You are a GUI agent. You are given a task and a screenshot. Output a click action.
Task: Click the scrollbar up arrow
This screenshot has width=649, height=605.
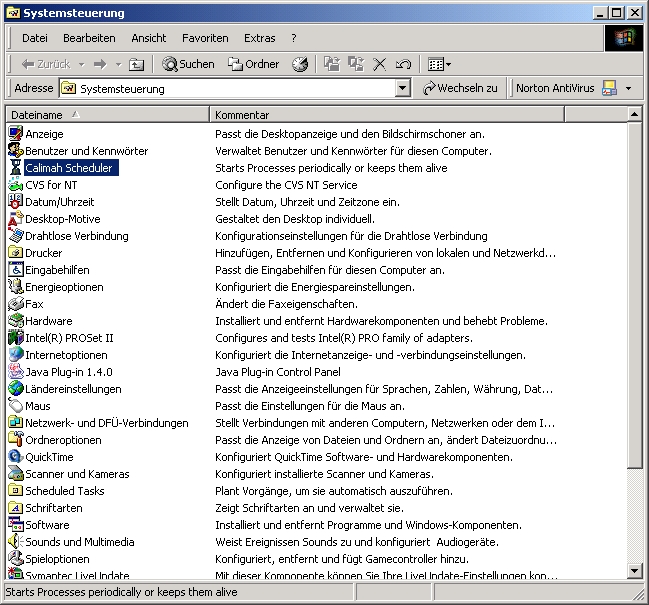tap(634, 113)
